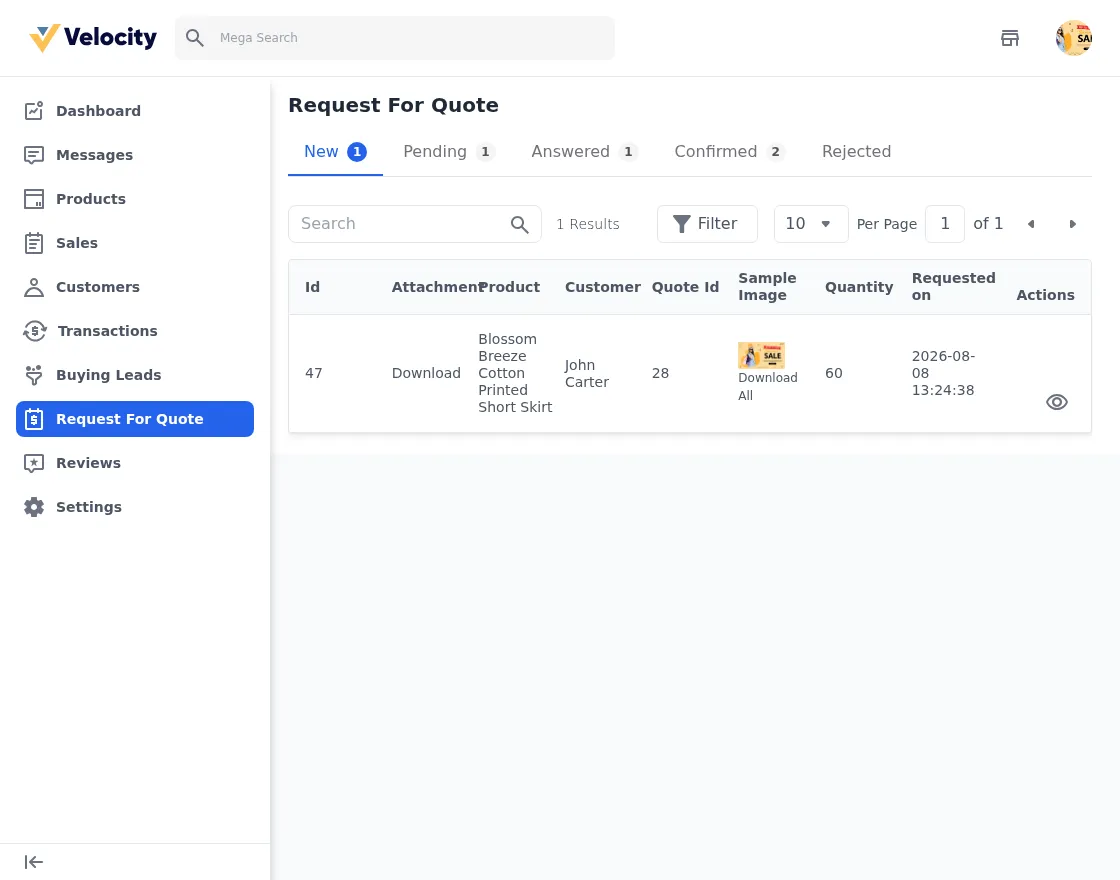The image size is (1120, 880).
Task: Open the user profile avatar
Action: 1074,38
